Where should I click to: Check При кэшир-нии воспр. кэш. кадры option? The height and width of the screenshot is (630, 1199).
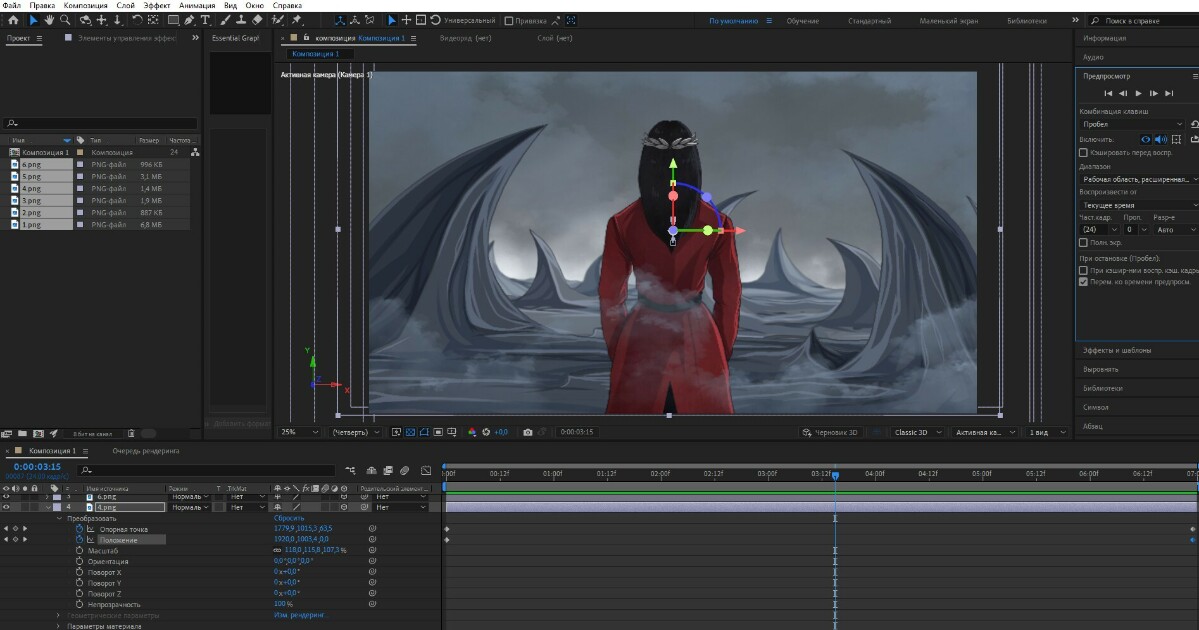[1083, 270]
